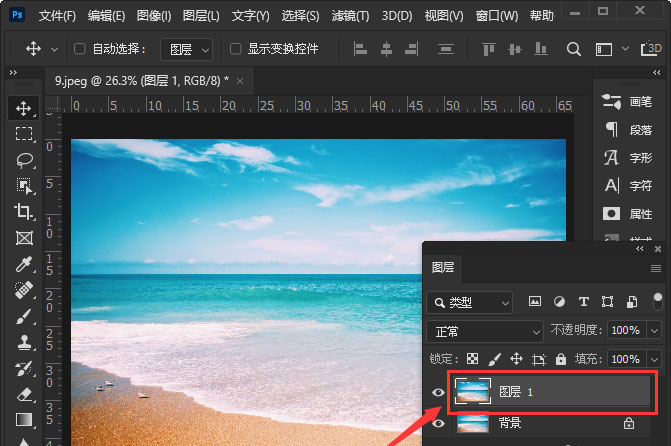671x446 pixels.
Task: Click the 3D mode icon
Action: (x=651, y=48)
